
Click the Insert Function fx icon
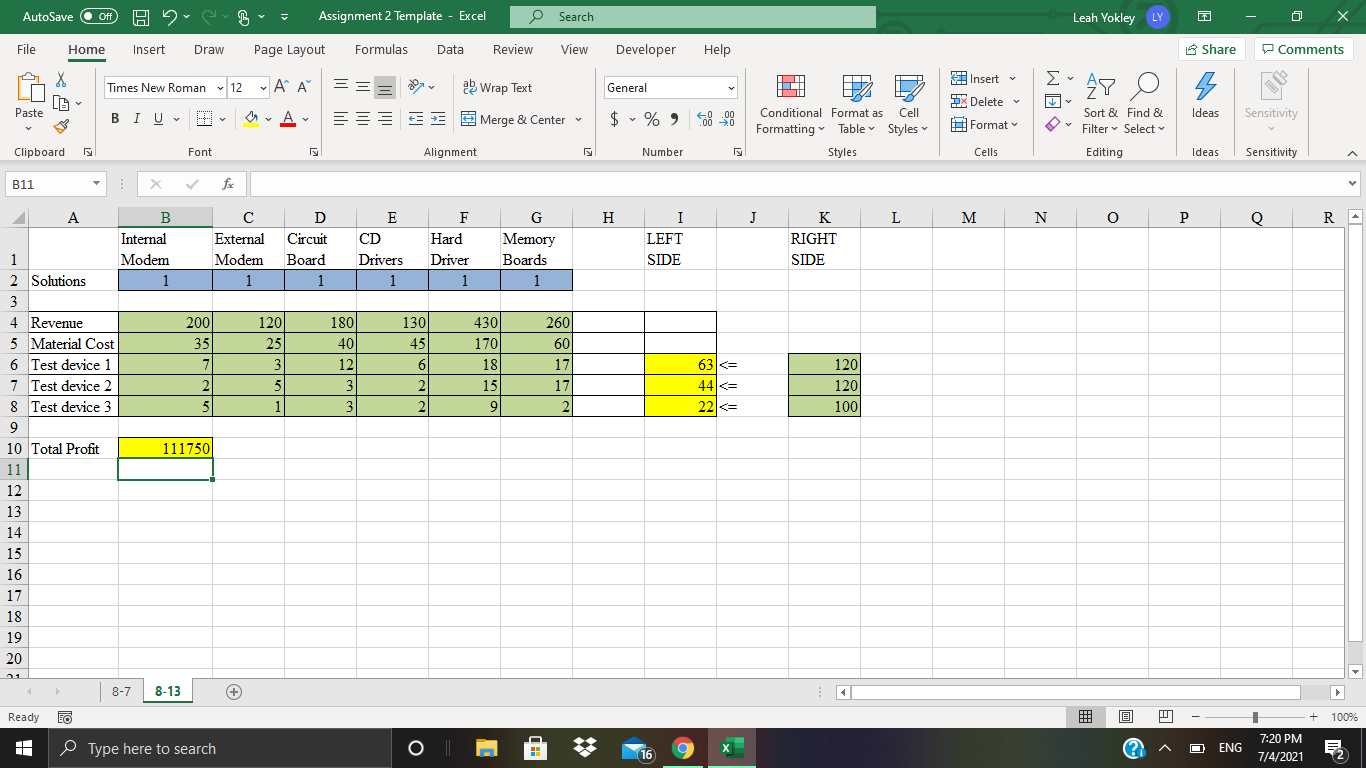[229, 184]
